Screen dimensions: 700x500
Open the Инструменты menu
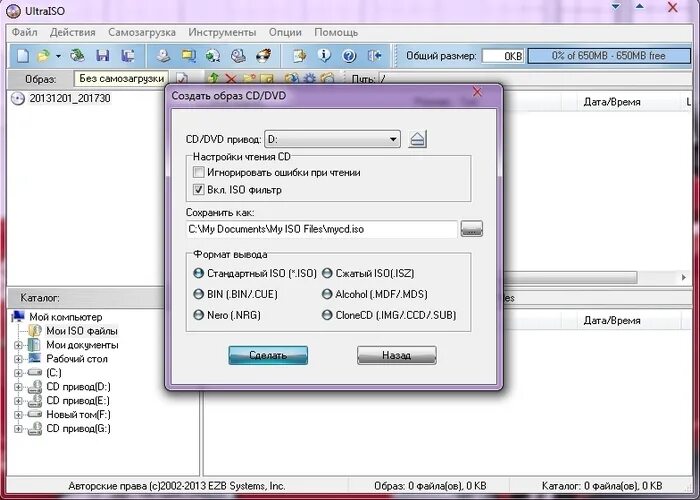click(x=222, y=33)
